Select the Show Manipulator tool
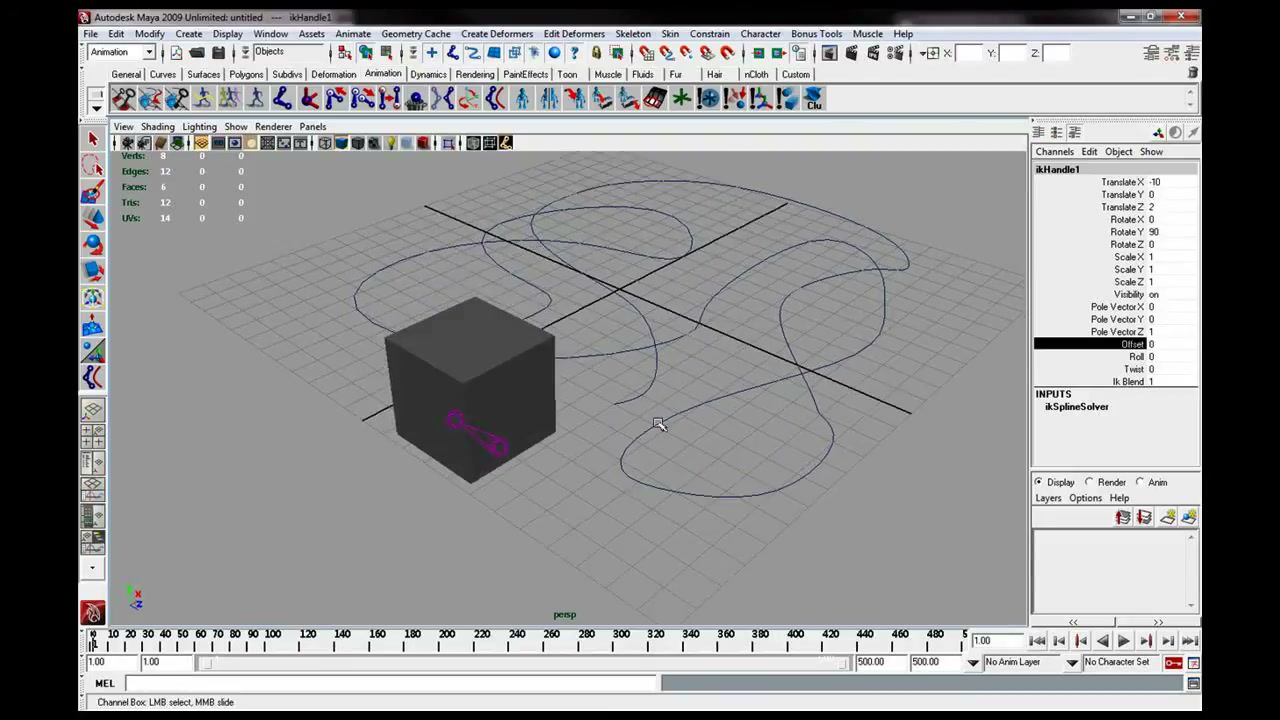Screen dimensions: 1280x720 (x=93, y=350)
